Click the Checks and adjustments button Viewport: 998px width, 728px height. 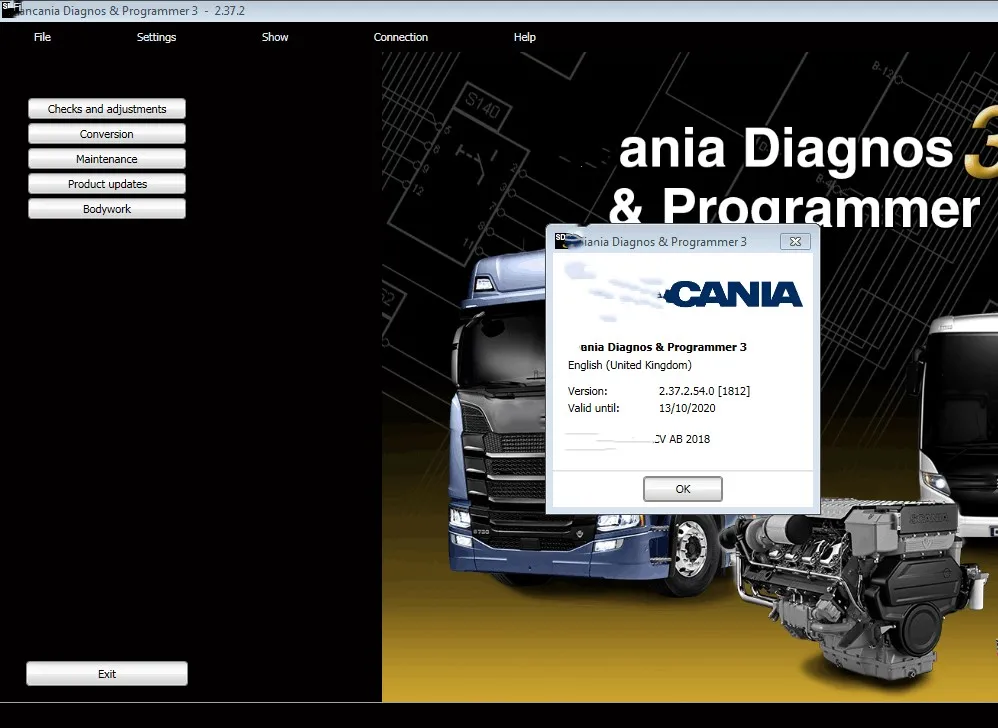click(x=107, y=109)
